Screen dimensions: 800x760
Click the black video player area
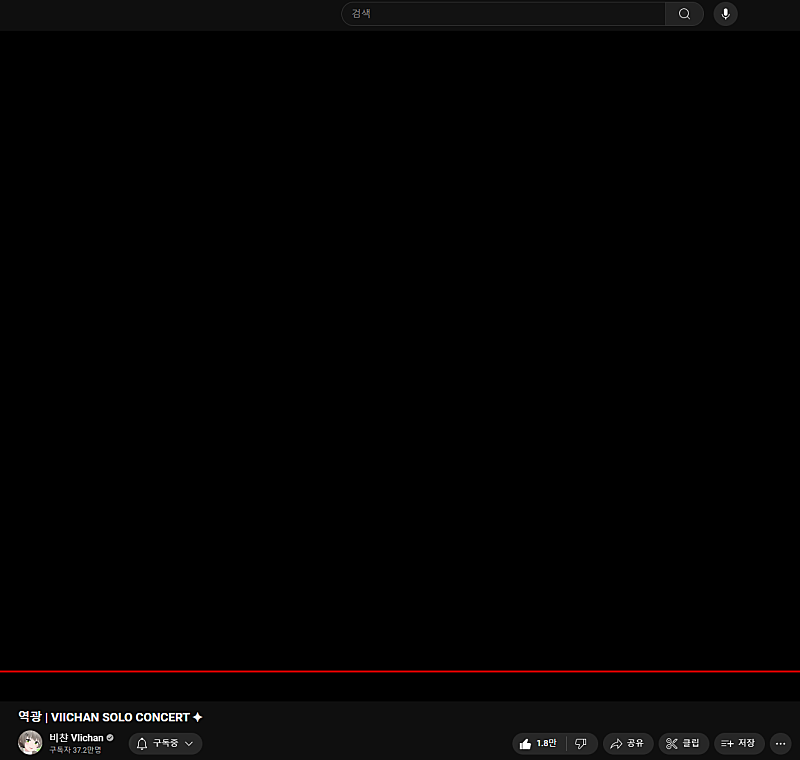pyautogui.click(x=400, y=350)
